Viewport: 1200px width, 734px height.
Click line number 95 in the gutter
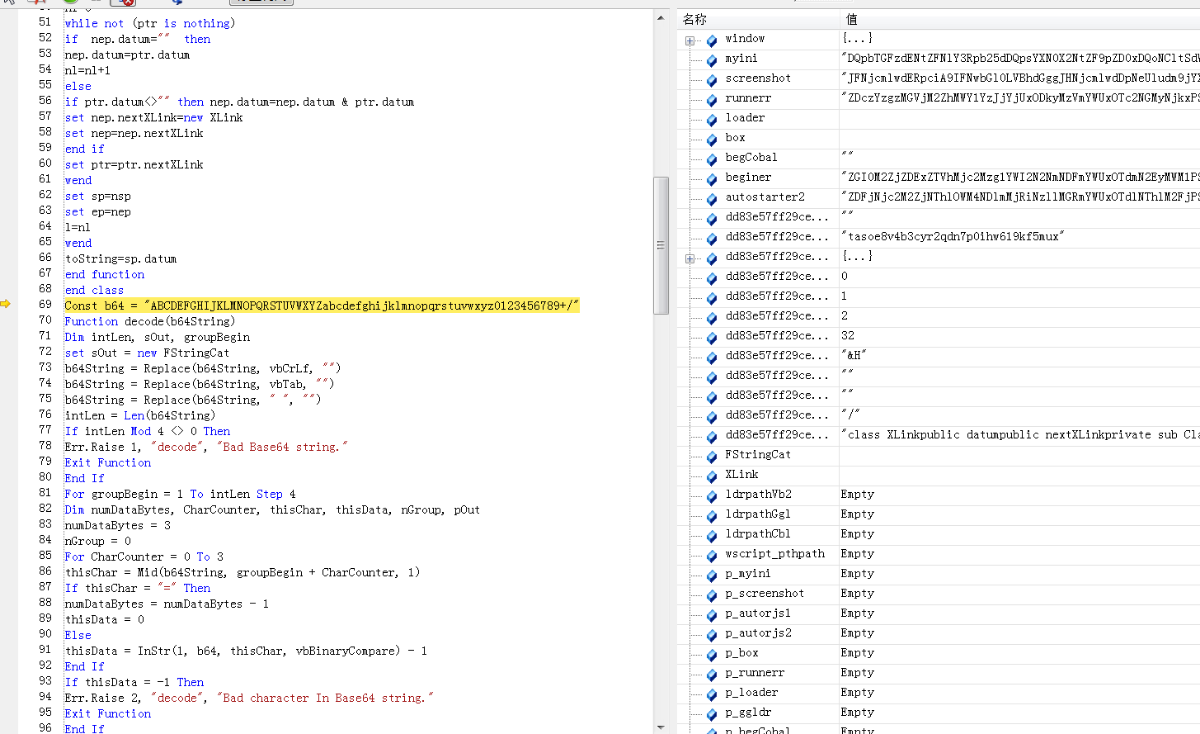click(45, 714)
